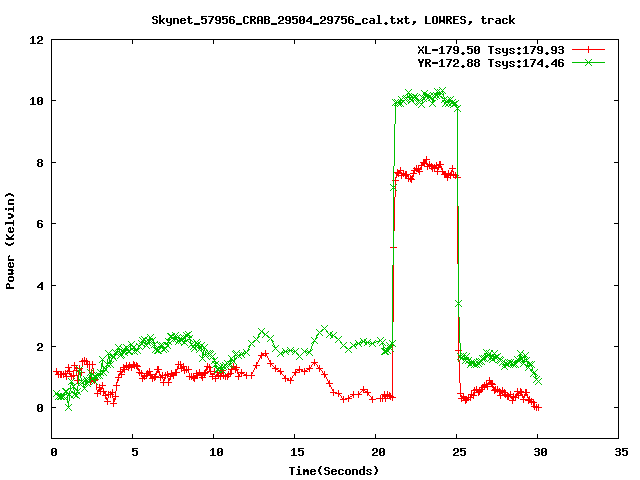640x480 pixels.
Task: Click y-axis tick label 2
Action: [40, 347]
